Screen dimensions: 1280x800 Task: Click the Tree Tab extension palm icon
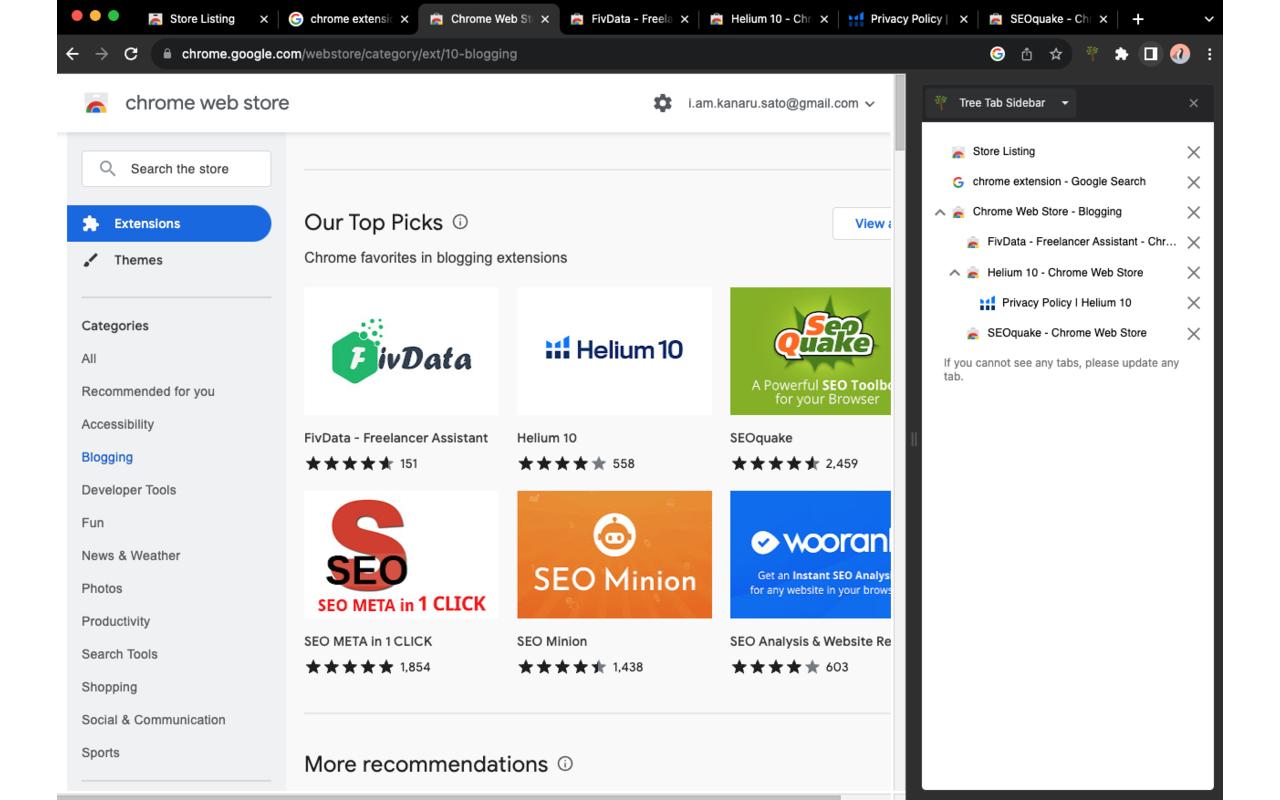(1092, 54)
